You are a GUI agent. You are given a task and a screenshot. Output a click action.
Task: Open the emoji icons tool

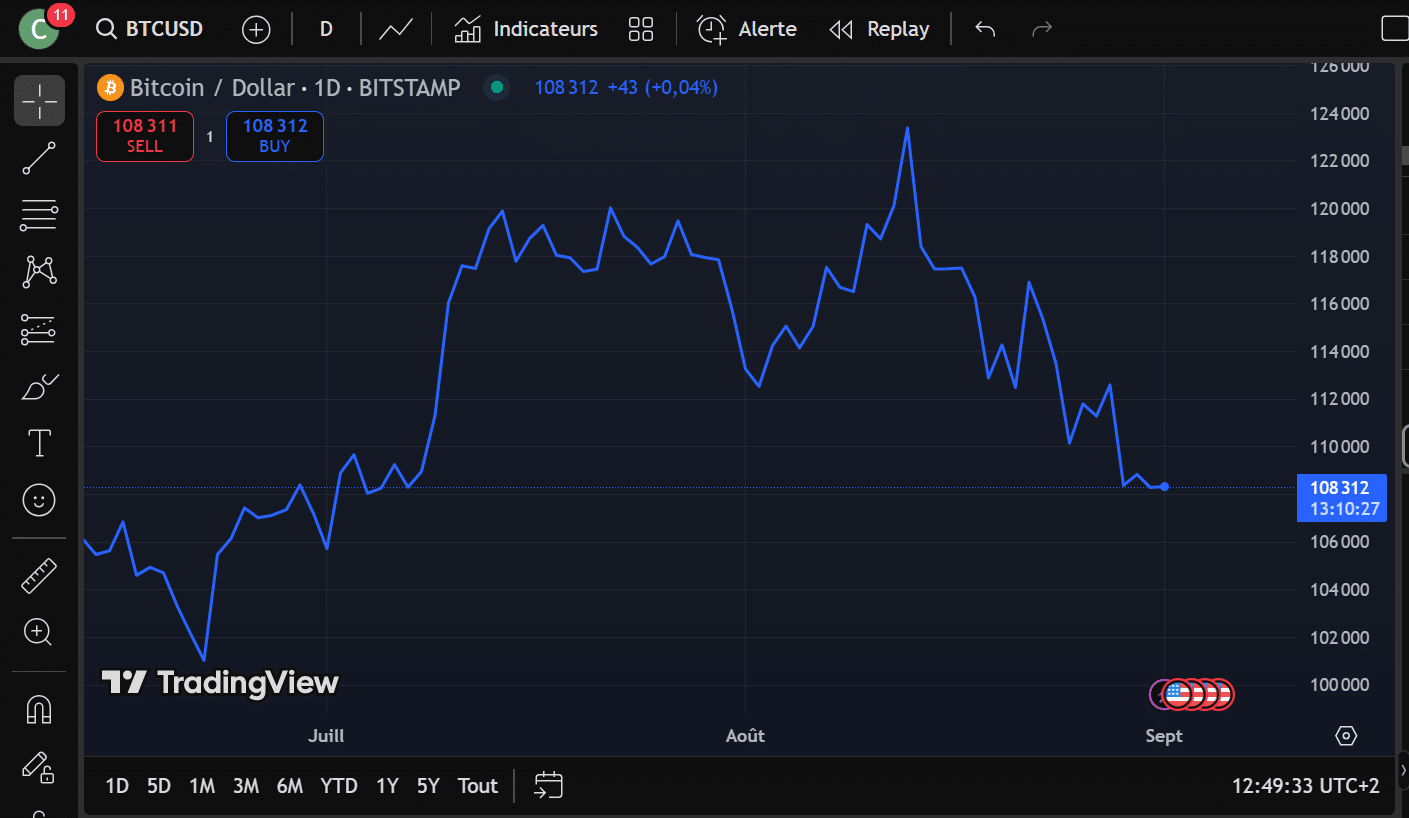tap(39, 500)
